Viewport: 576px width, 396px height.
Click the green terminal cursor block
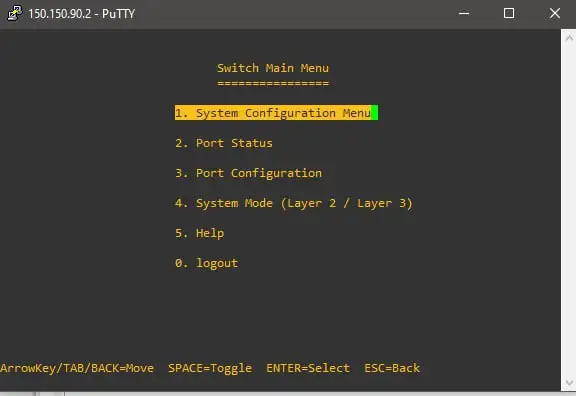(x=375, y=113)
